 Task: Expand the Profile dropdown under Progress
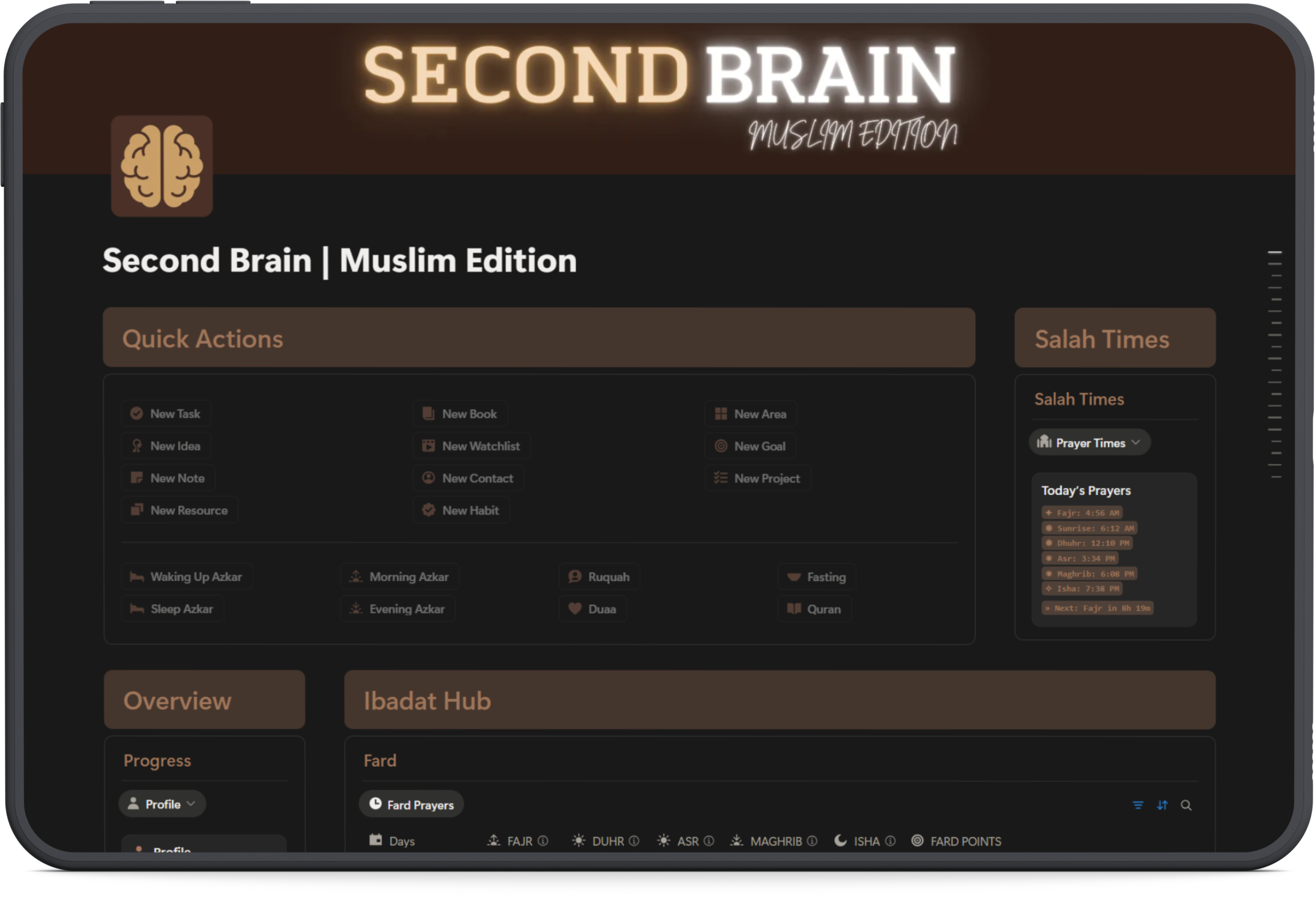point(162,804)
